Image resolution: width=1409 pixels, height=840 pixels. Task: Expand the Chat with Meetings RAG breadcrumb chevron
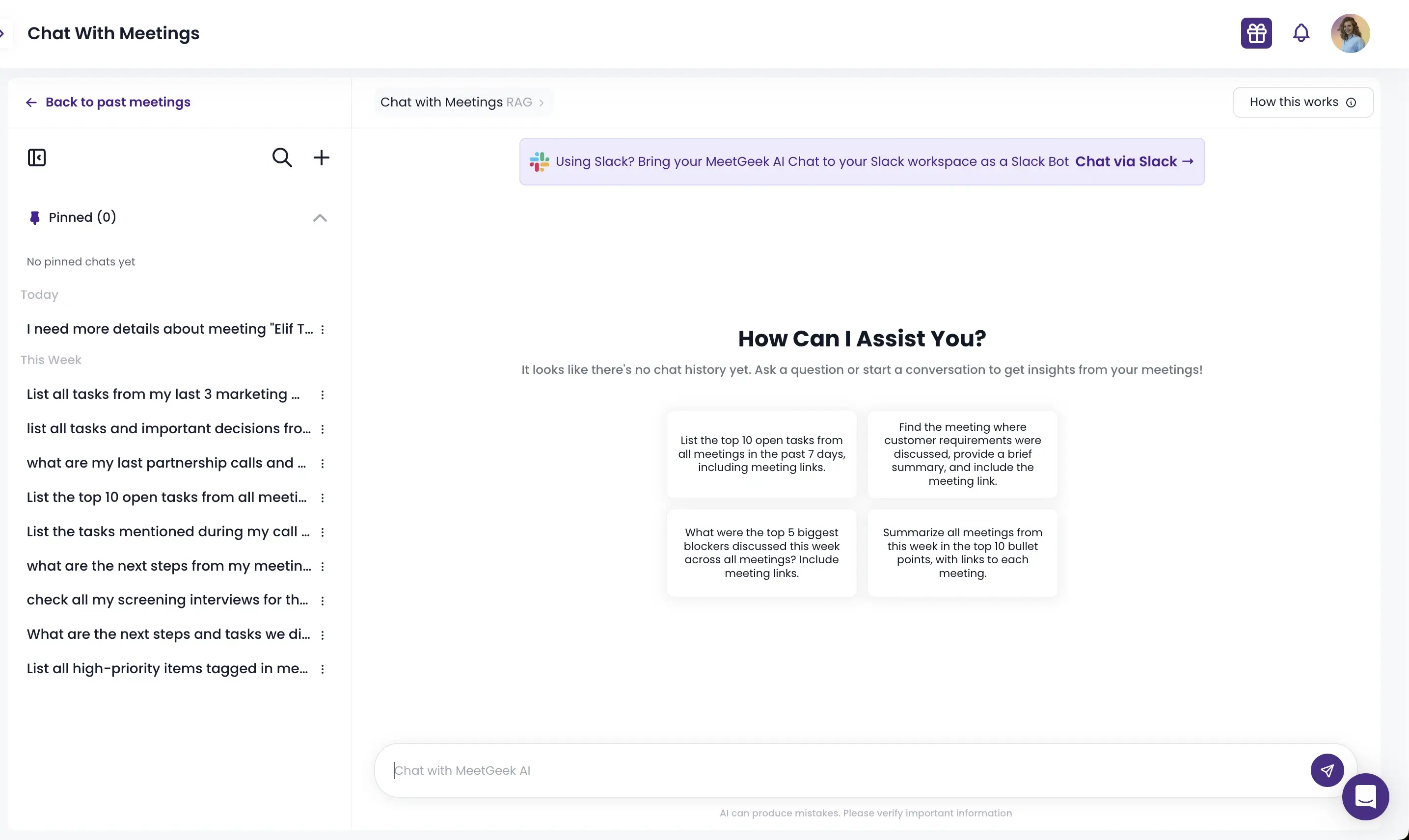[542, 103]
